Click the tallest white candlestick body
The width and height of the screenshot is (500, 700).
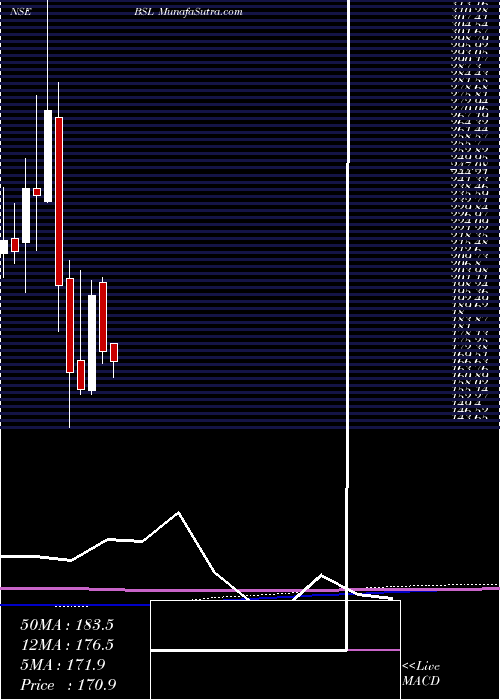(x=92, y=343)
